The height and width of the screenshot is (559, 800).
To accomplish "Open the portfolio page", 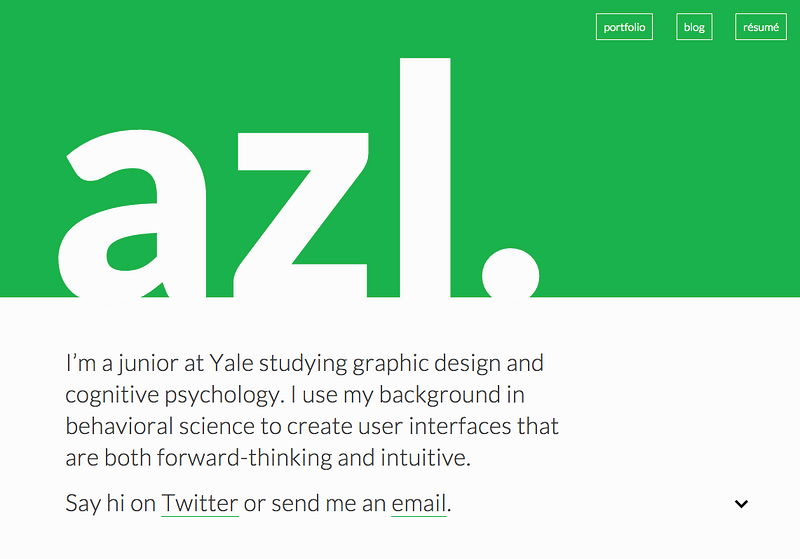I will (624, 27).
